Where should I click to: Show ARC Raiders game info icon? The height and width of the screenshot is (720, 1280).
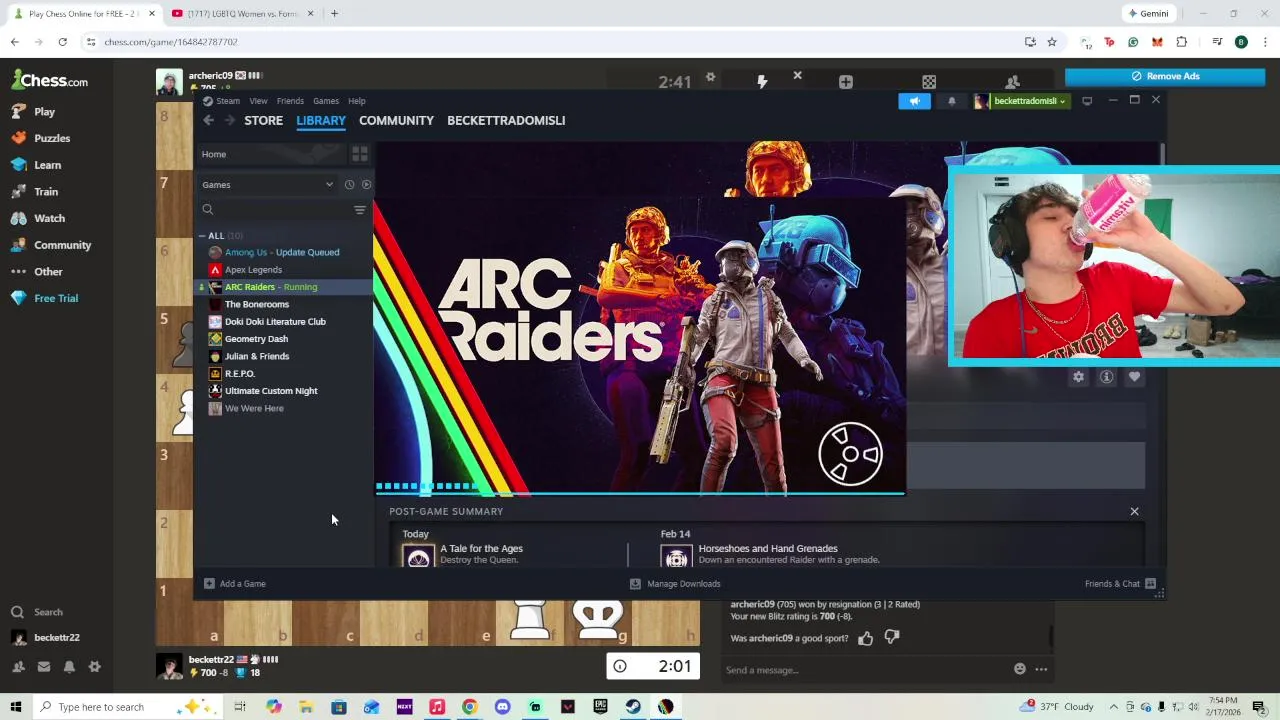(x=1106, y=377)
